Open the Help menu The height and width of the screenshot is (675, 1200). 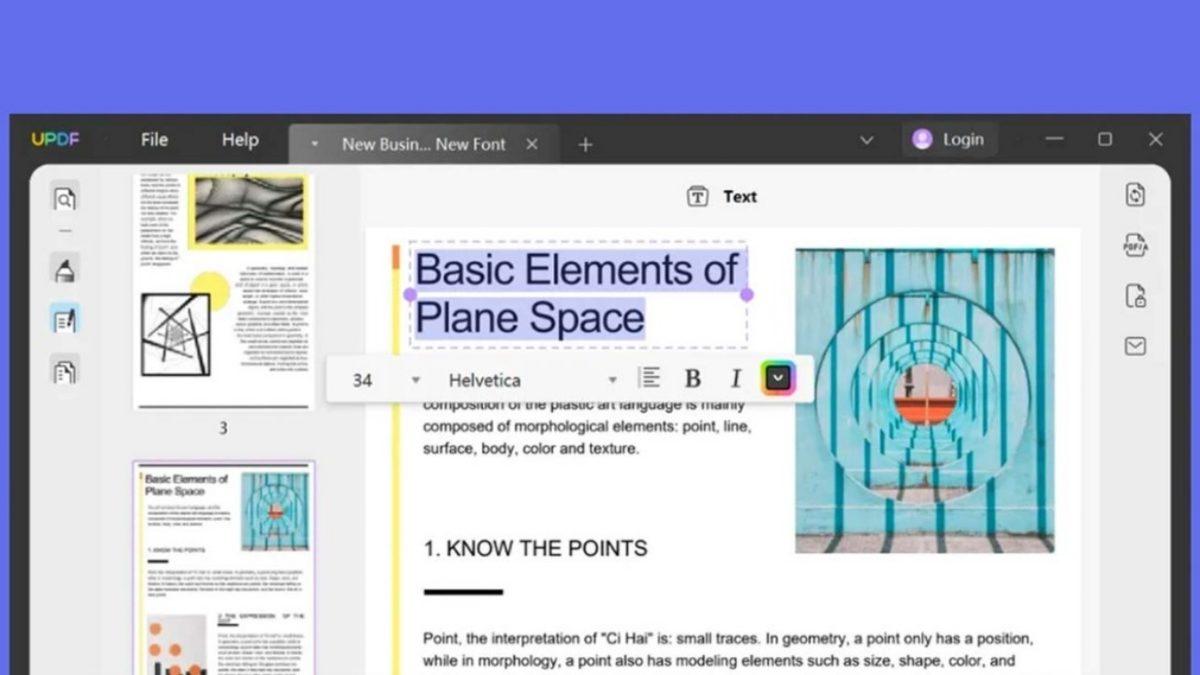[239, 140]
